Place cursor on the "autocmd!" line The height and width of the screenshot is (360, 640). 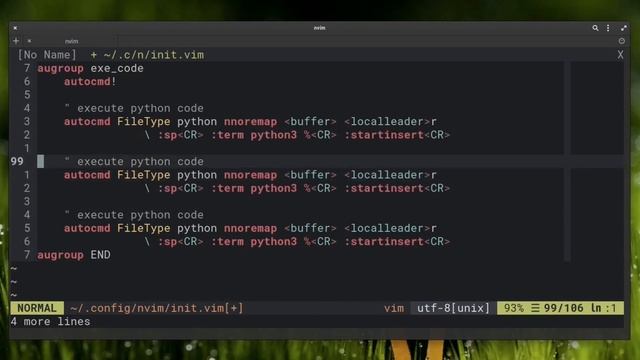click(90, 82)
